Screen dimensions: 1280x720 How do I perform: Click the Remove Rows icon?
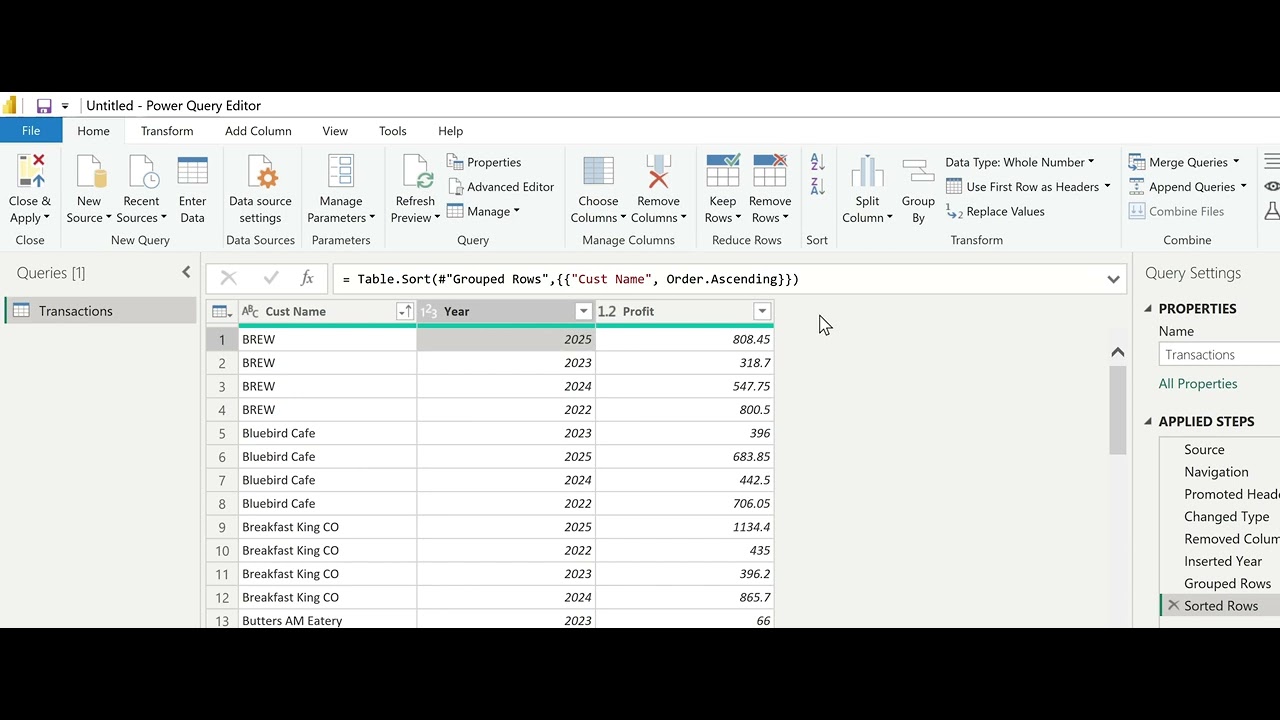tap(770, 171)
